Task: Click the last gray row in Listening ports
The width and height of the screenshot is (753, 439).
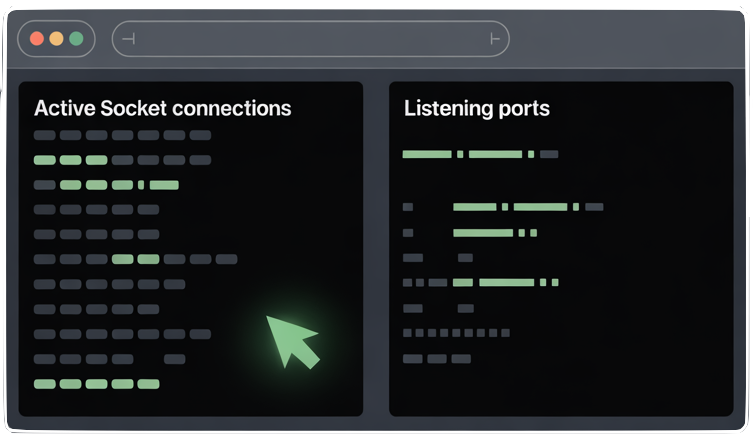Action: [x=436, y=358]
